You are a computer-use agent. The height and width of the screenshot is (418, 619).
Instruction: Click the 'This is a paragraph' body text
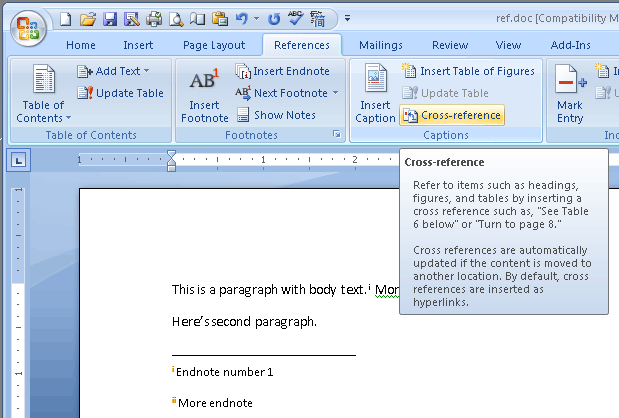click(x=269, y=290)
